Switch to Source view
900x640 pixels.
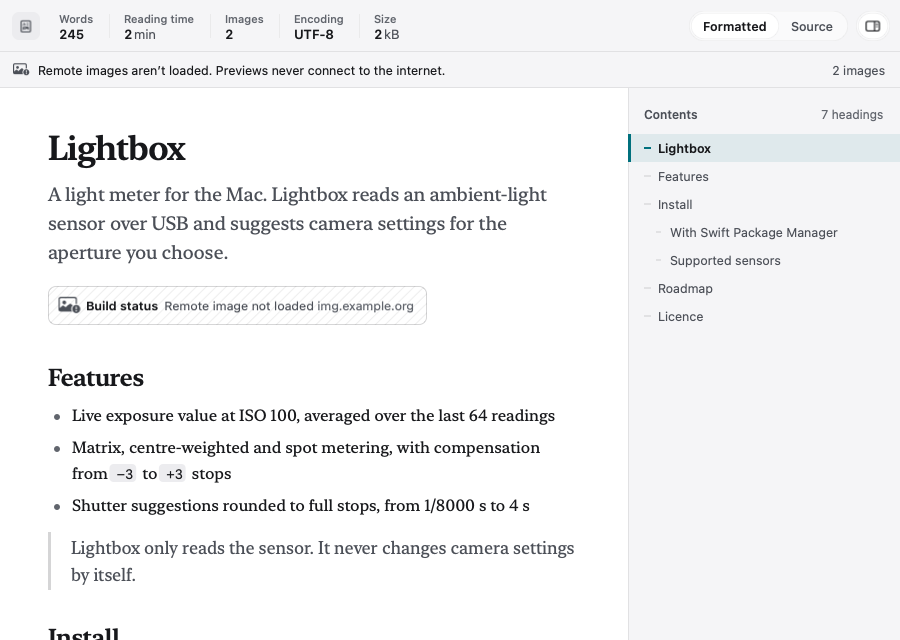pyautogui.click(x=811, y=26)
